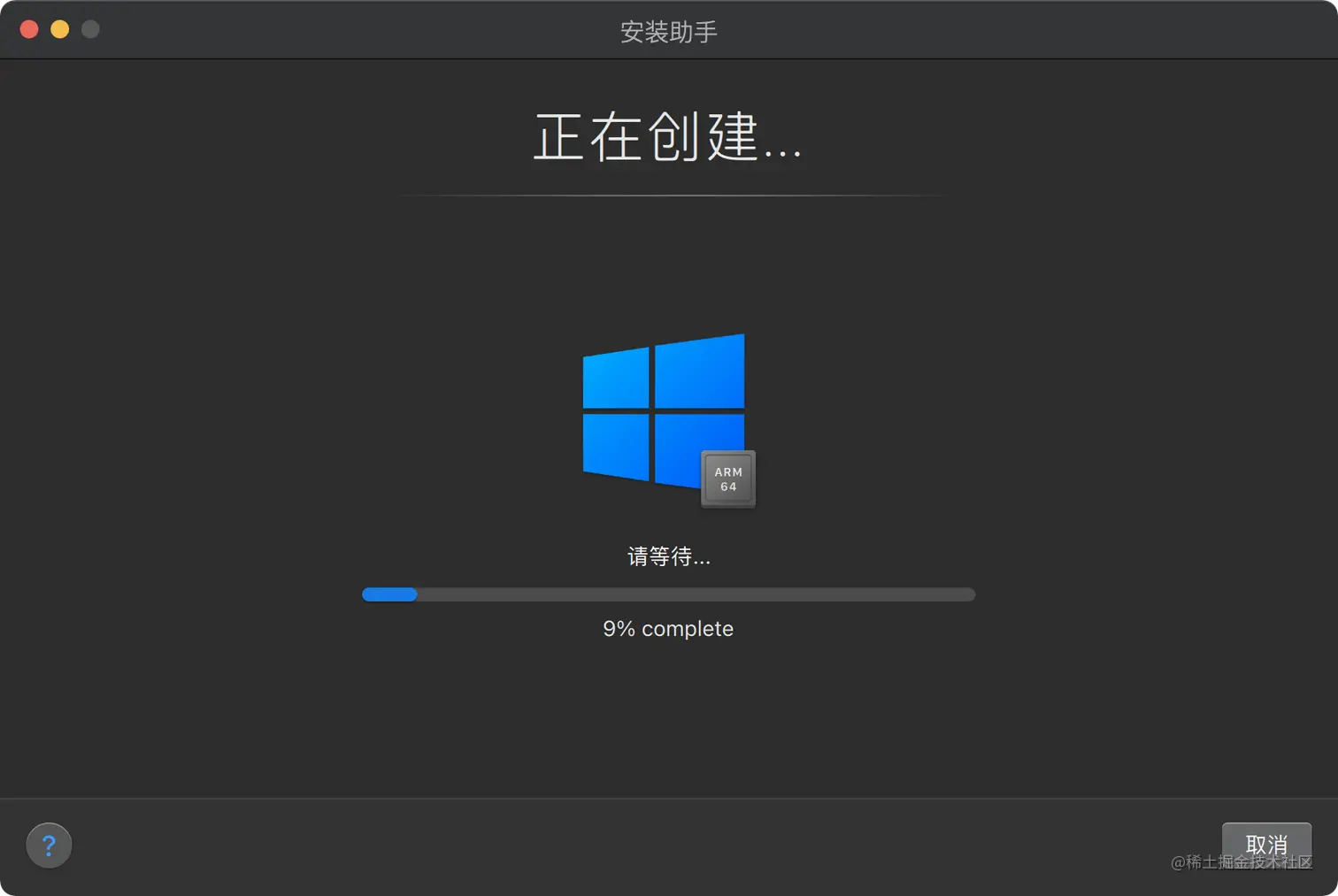Minimize the 安装助手 window

click(60, 29)
